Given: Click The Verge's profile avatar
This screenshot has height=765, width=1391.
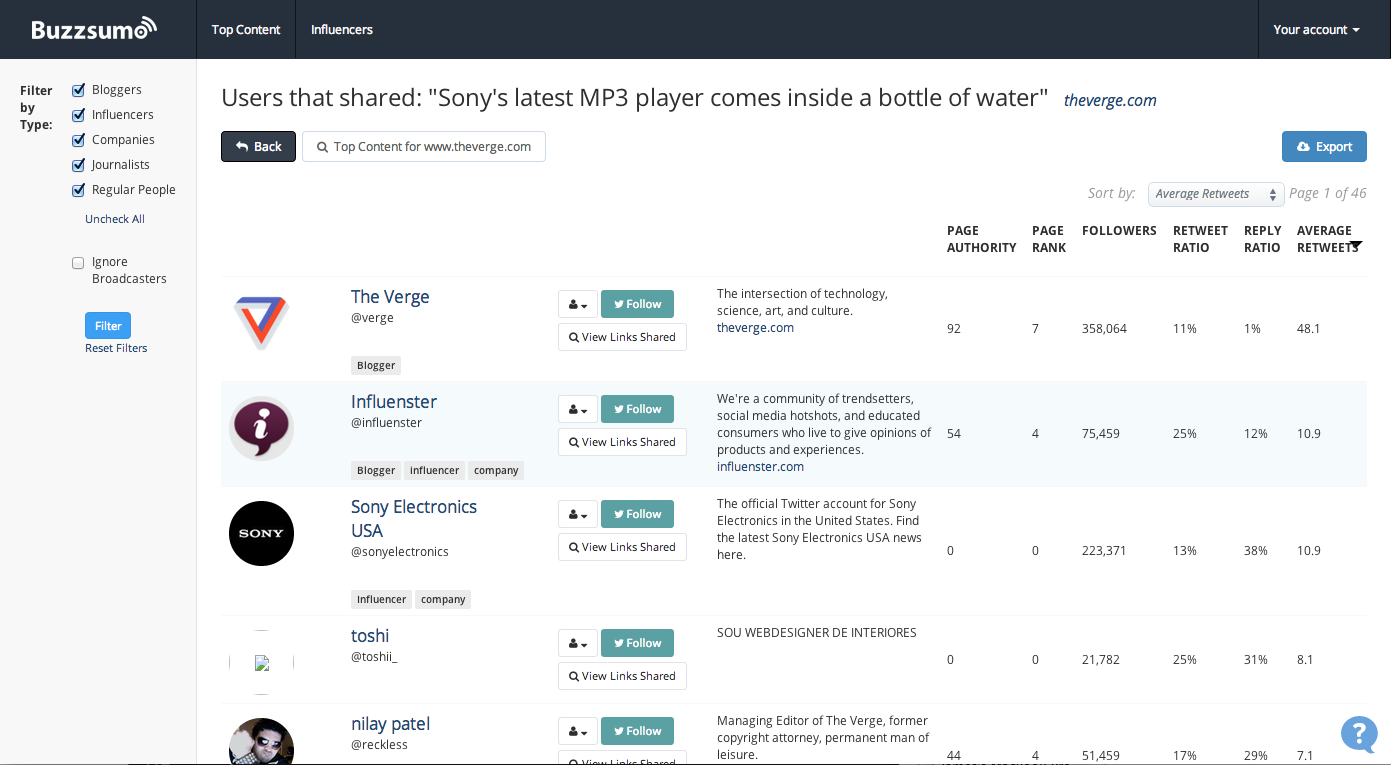Looking at the screenshot, I should coord(261,323).
